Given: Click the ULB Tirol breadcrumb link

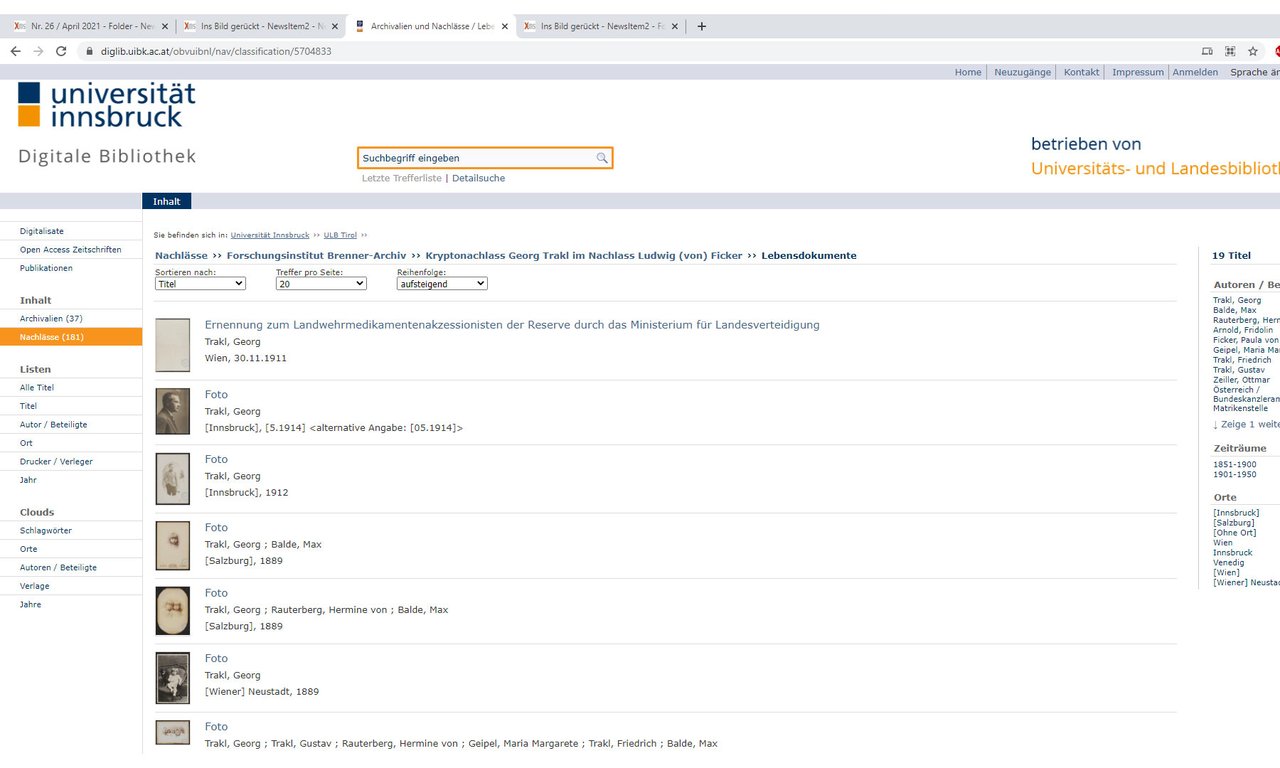Looking at the screenshot, I should point(340,235).
